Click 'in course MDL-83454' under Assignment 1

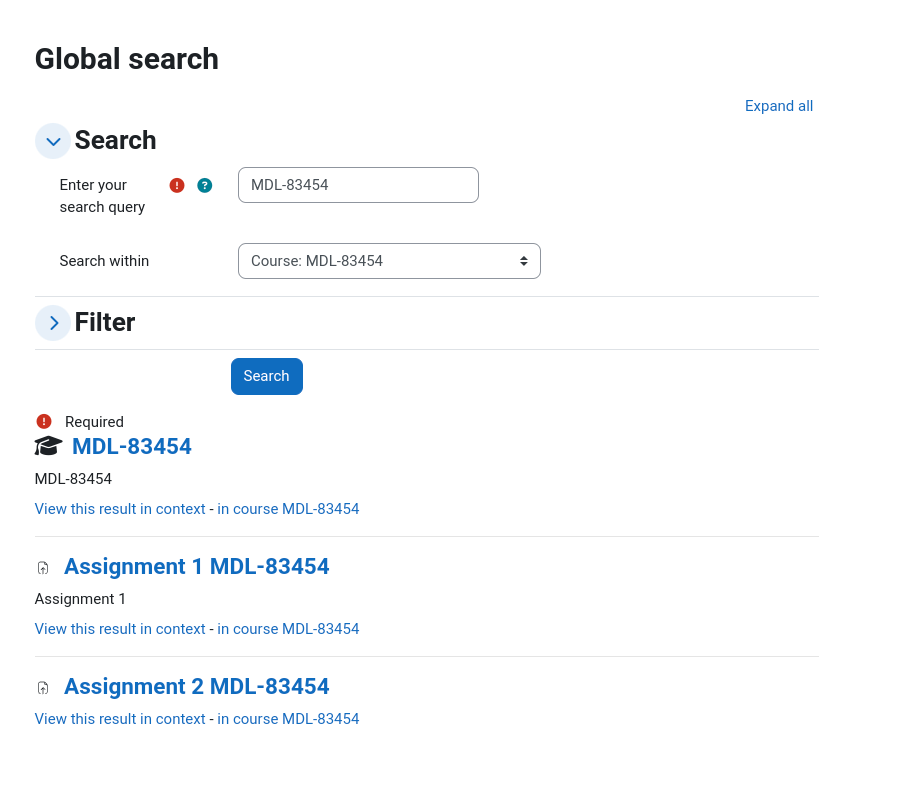[x=288, y=629]
